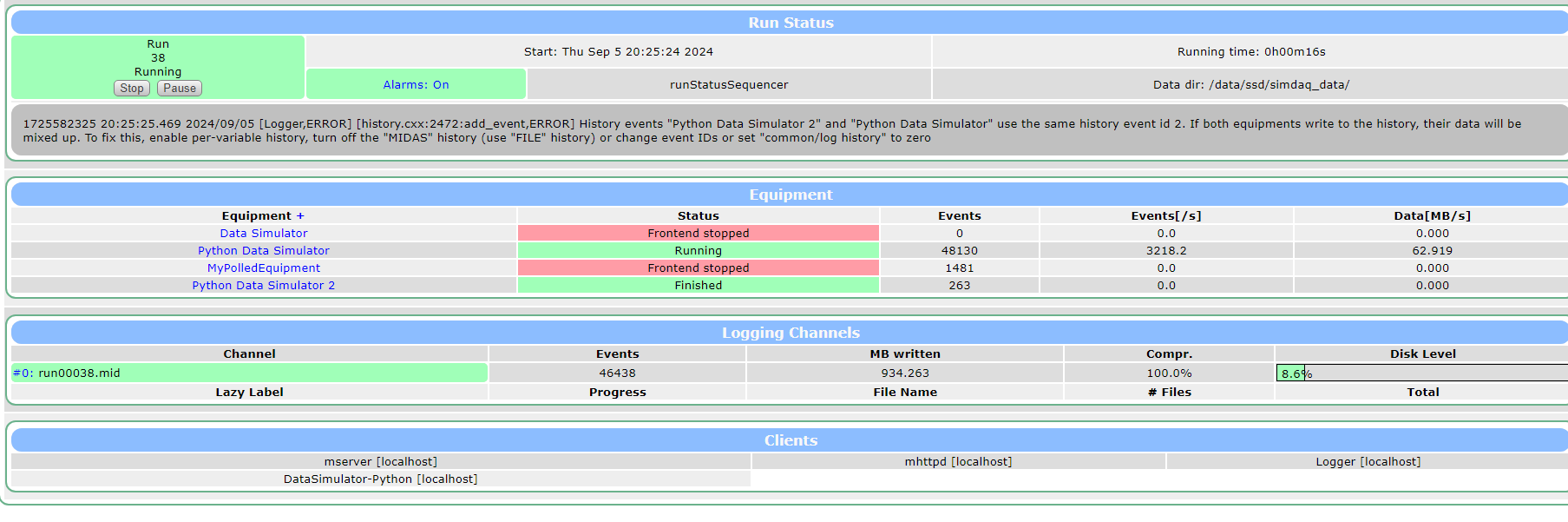Click the Total header
This screenshot has height=522, width=1568.
tap(1423, 392)
